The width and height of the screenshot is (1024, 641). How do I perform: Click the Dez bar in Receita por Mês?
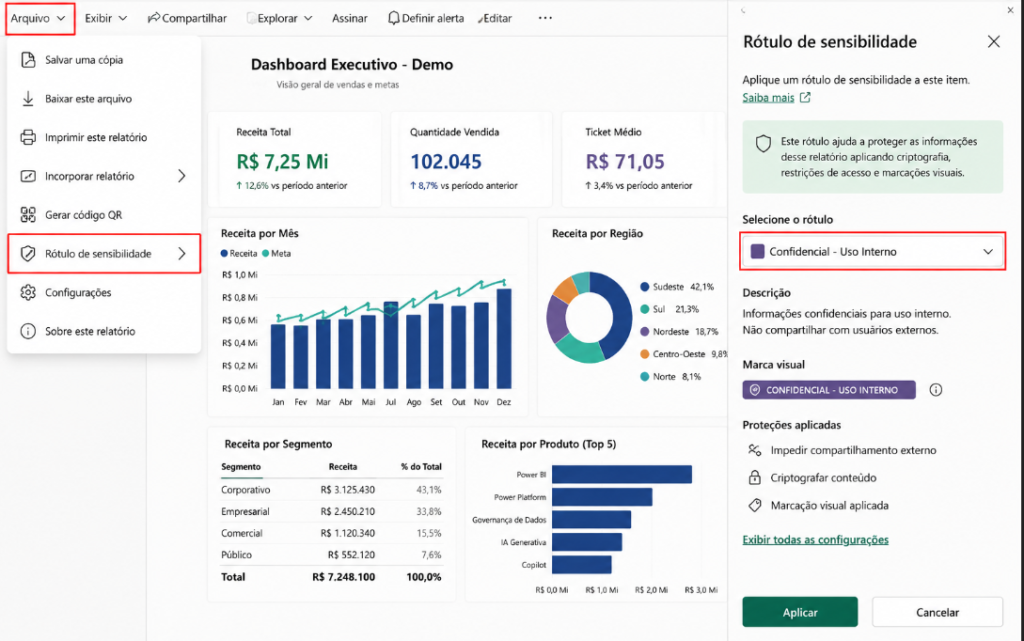504,339
